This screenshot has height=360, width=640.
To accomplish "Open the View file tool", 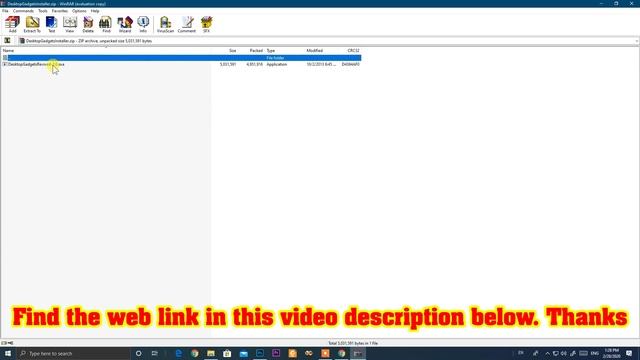I will point(70,24).
